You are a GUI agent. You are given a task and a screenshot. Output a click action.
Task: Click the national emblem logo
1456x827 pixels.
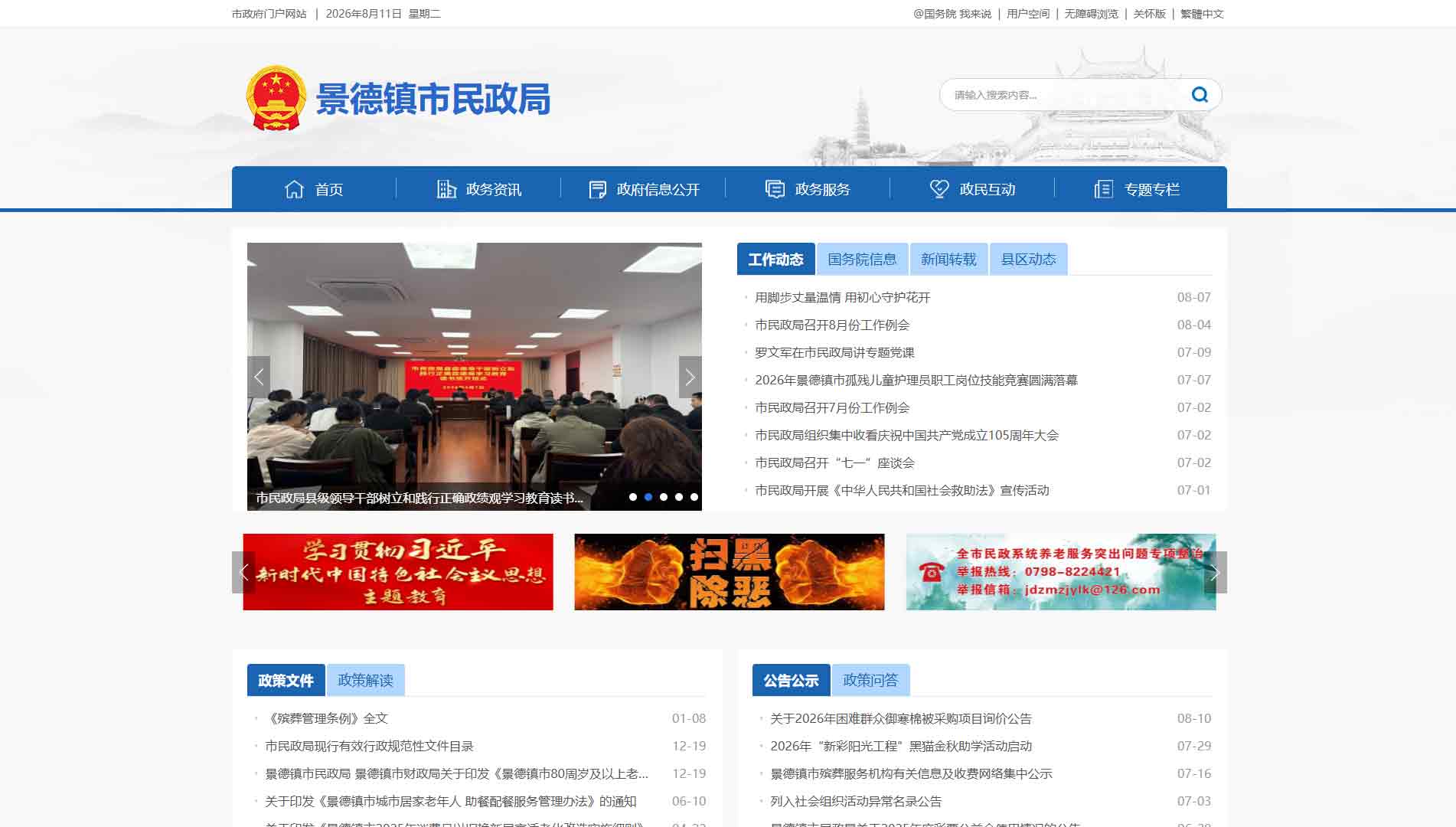[276, 98]
